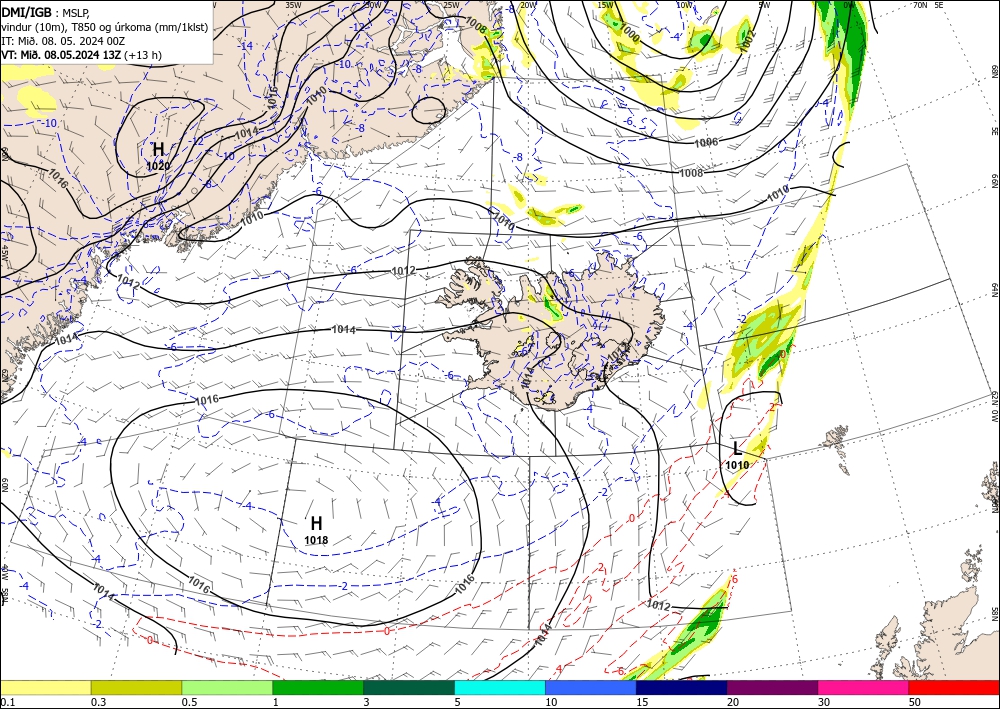
Task: Click the legend value "3"
Action: 366,702
